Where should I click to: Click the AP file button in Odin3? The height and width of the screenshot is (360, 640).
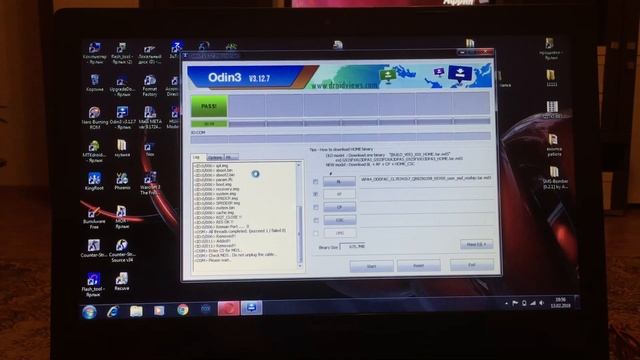coord(339,194)
